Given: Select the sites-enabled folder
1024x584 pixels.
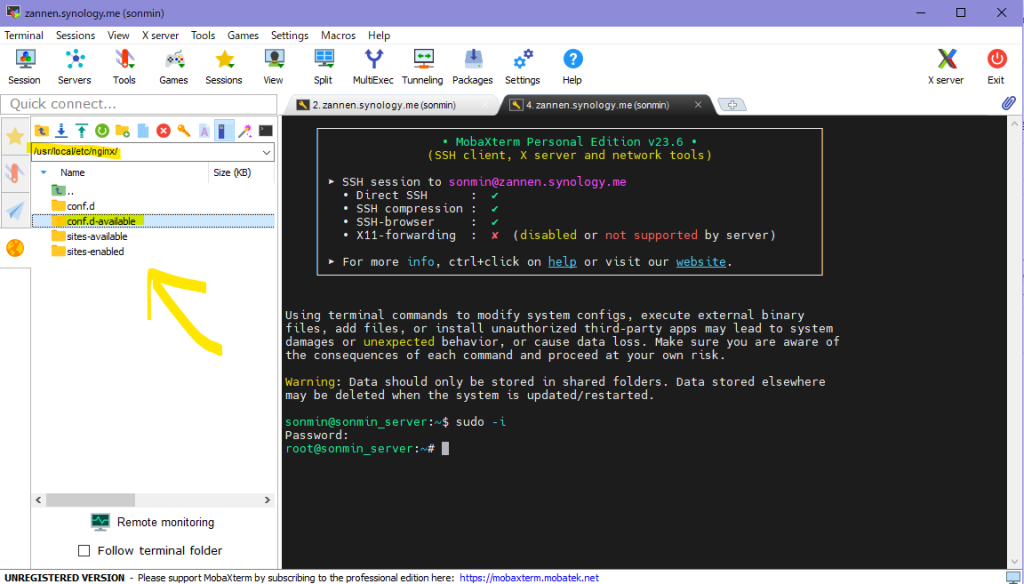Looking at the screenshot, I should coord(94,252).
